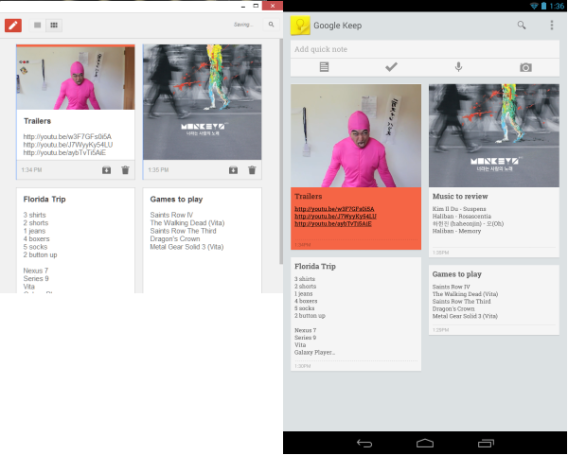Image resolution: width=568 pixels, height=455 pixels.
Task: Tap the 1:36 status bar clock
Action: click(556, 6)
